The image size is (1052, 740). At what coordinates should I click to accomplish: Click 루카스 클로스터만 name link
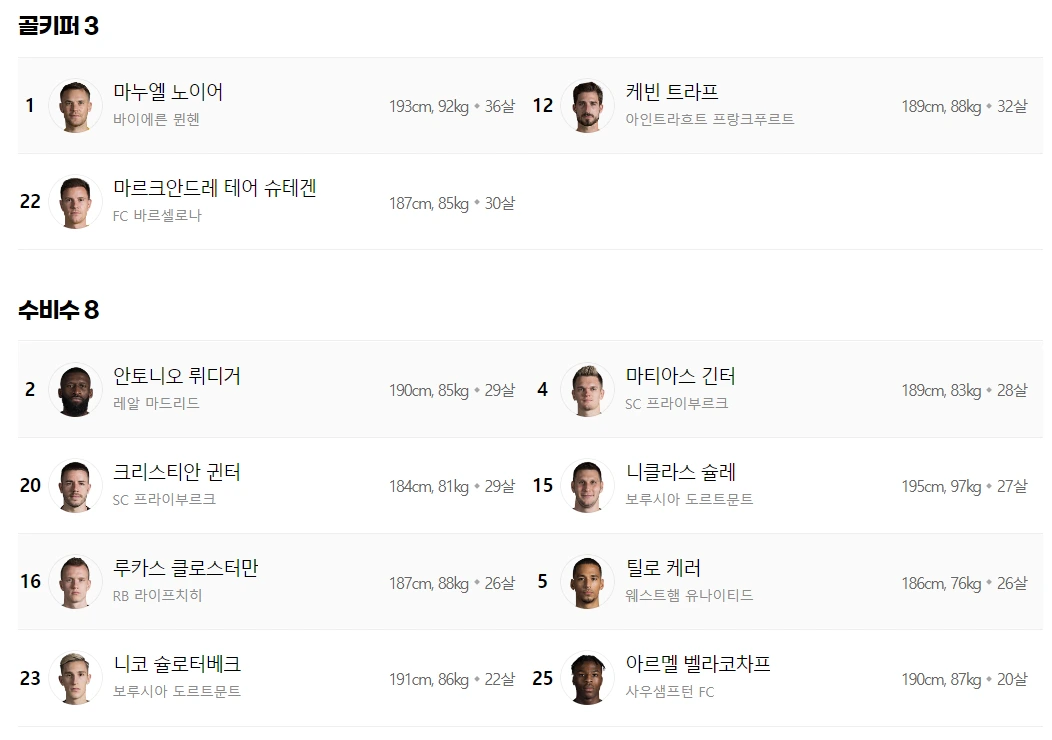pyautogui.click(x=185, y=568)
